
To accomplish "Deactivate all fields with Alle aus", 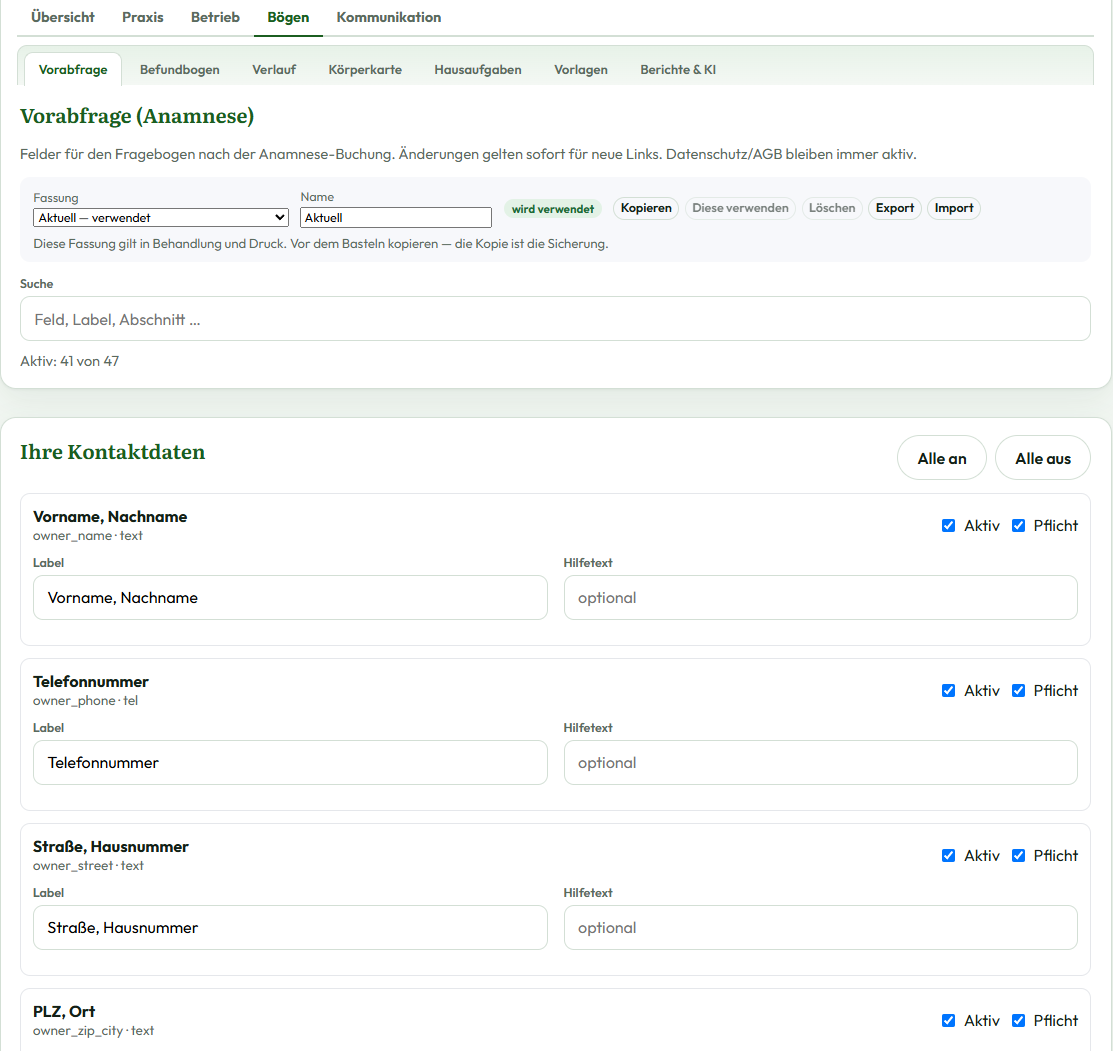I will [1043, 458].
